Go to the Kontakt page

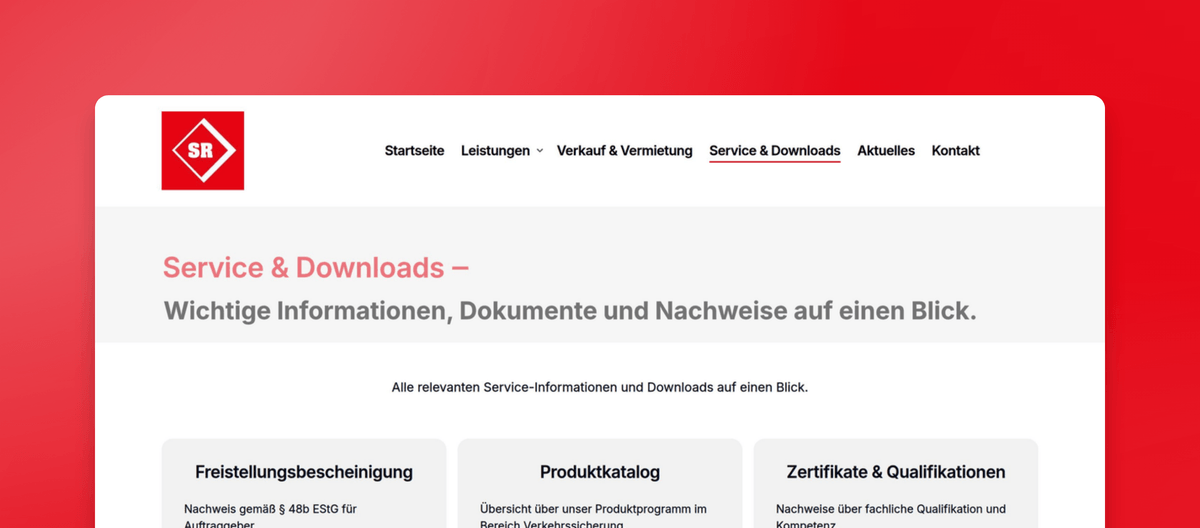pyautogui.click(x=956, y=151)
